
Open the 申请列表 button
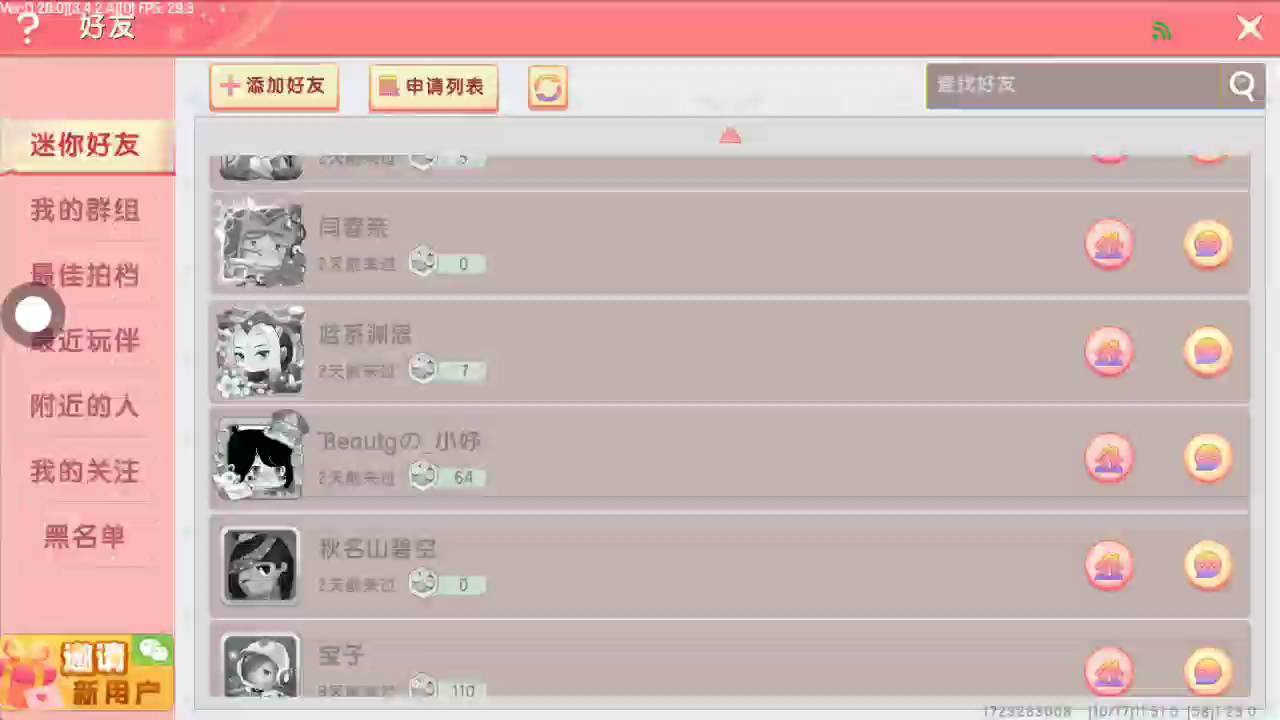(433, 87)
